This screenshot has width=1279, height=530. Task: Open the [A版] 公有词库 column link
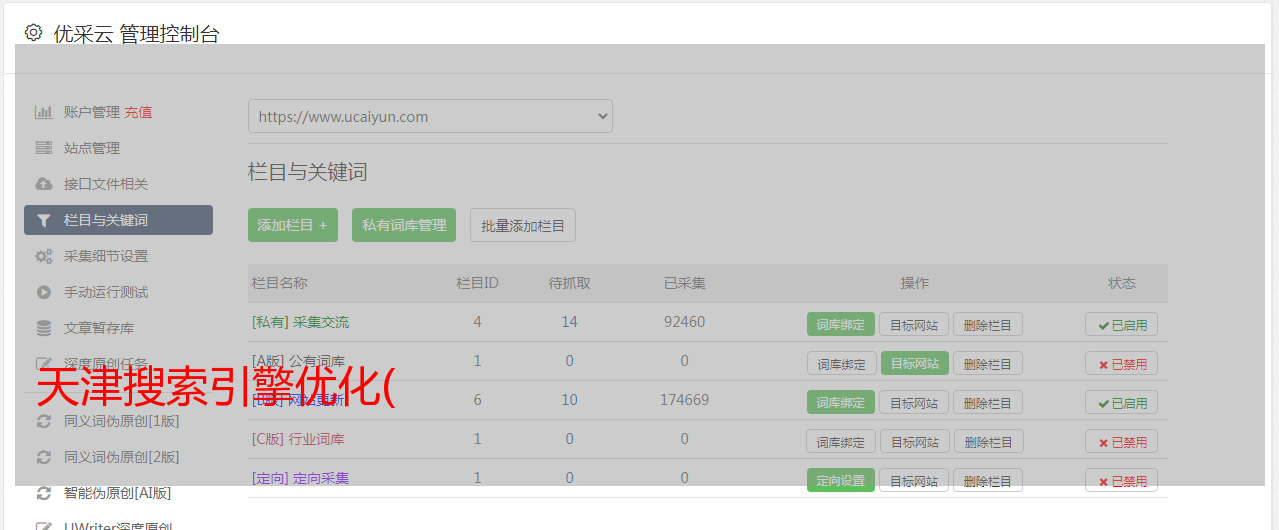tap(299, 361)
